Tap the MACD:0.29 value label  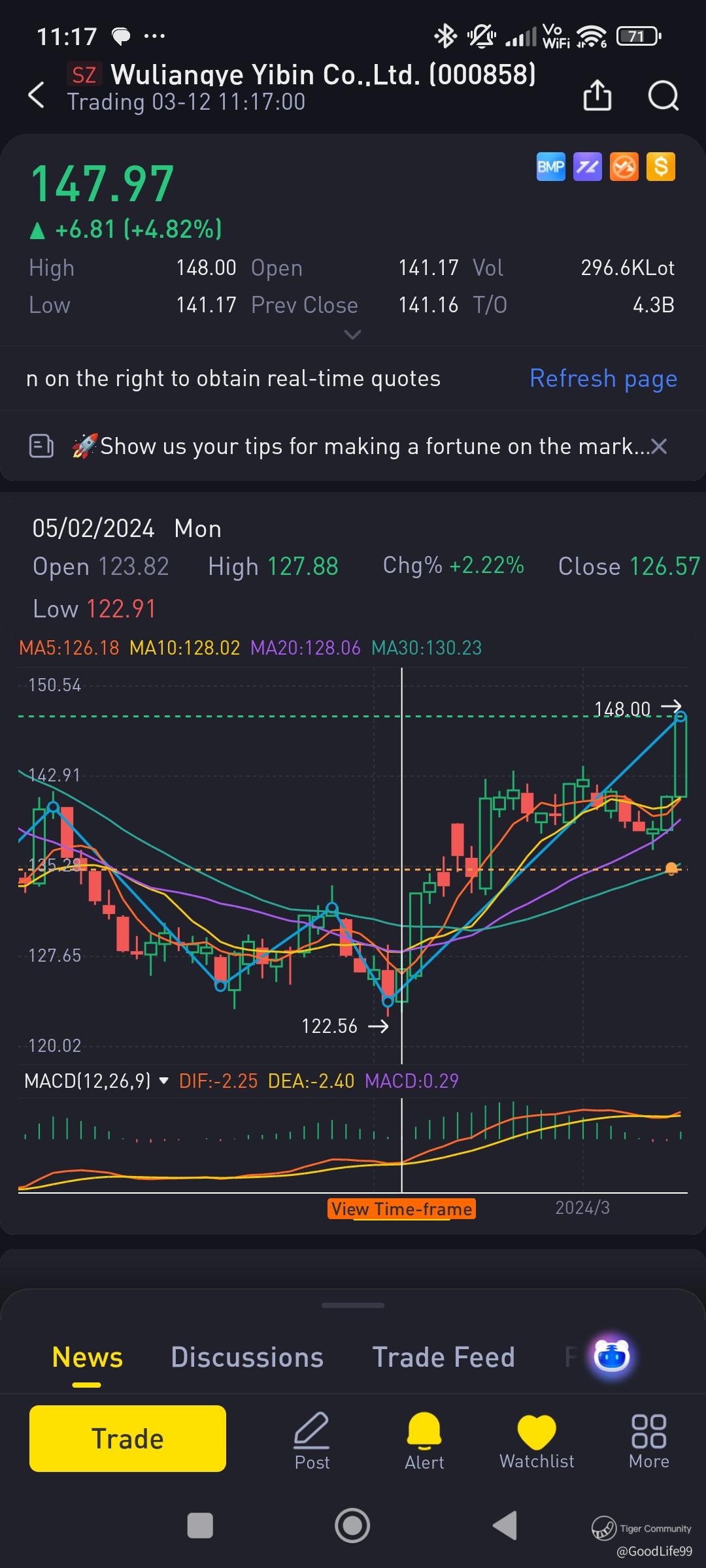tap(412, 1081)
